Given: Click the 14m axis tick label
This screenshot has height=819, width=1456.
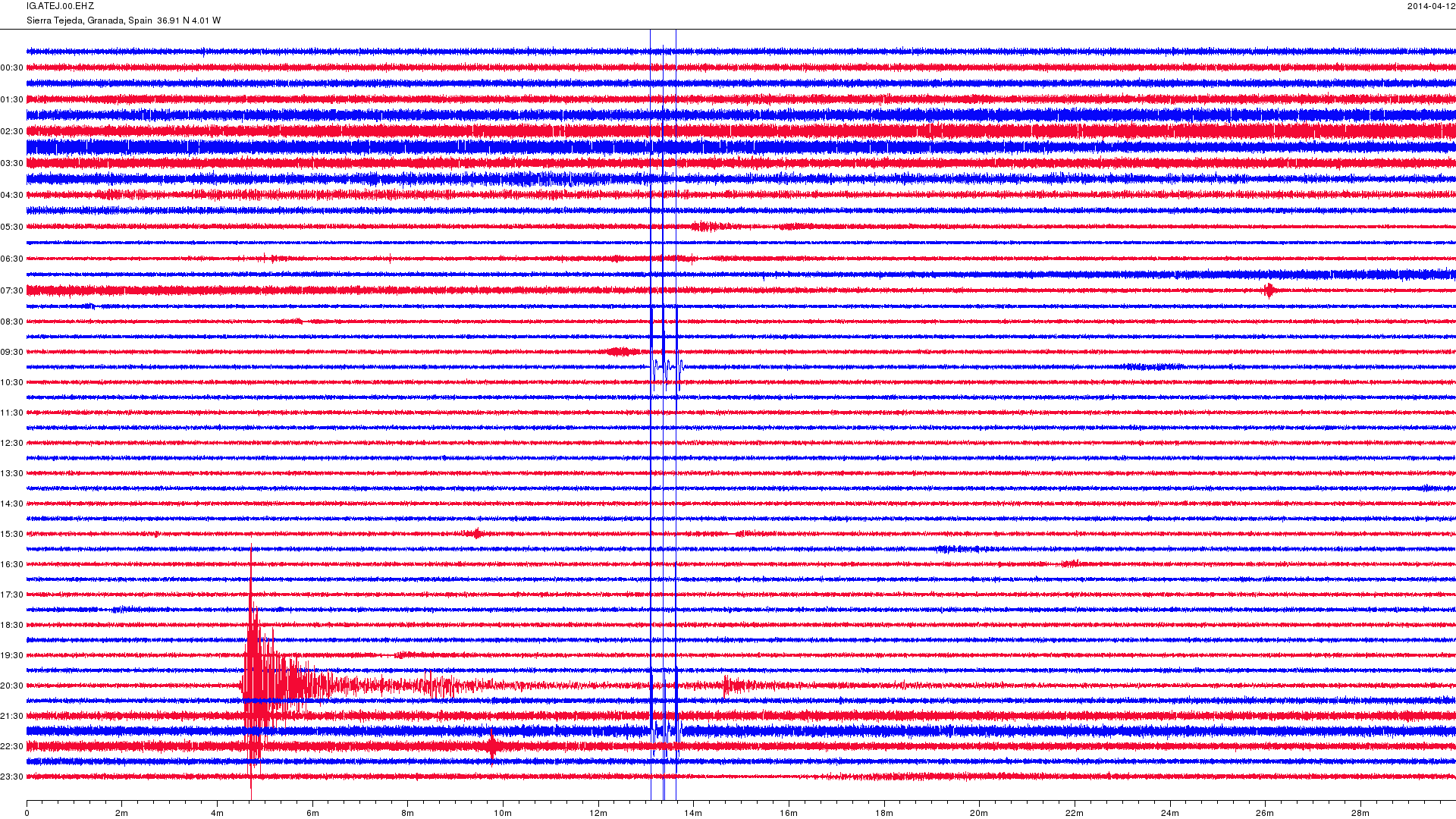Looking at the screenshot, I should click(693, 813).
